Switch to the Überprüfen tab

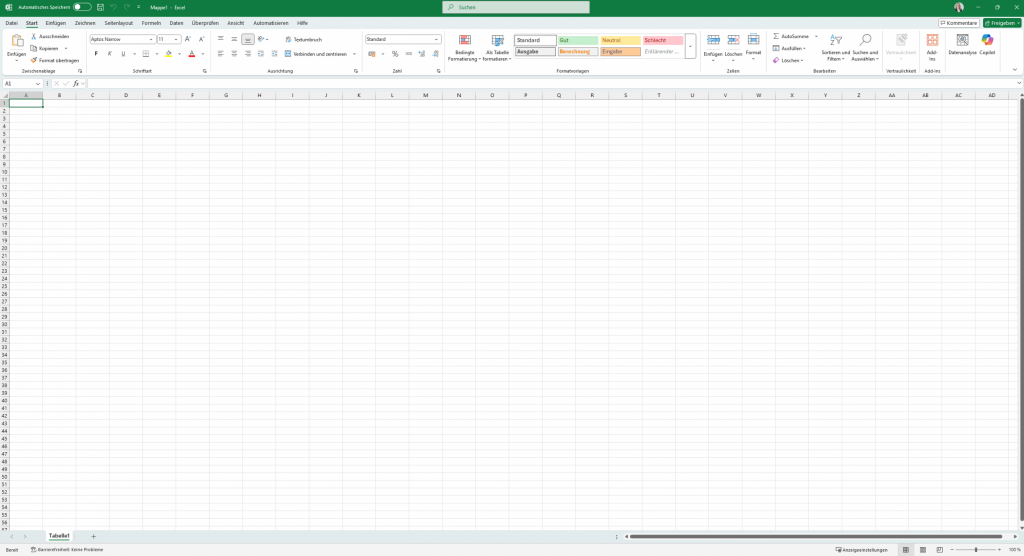coord(205,23)
